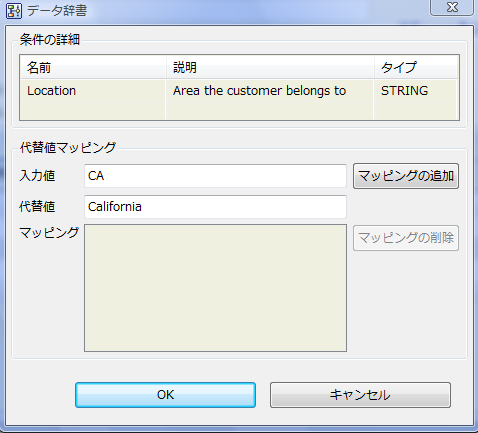The image size is (478, 433).
Task: Select the Location name cell
Action: (x=93, y=91)
